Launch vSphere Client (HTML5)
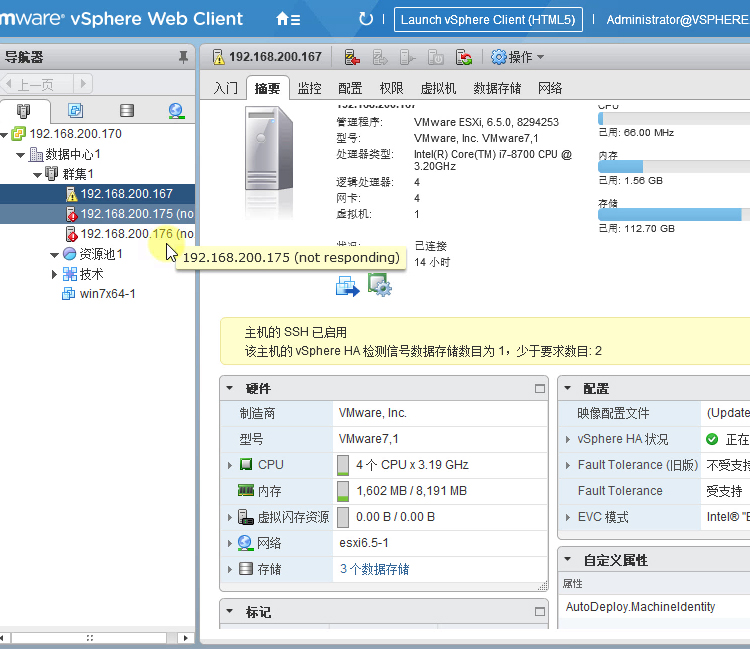Screen dimensions: 750x649 click(x=488, y=20)
